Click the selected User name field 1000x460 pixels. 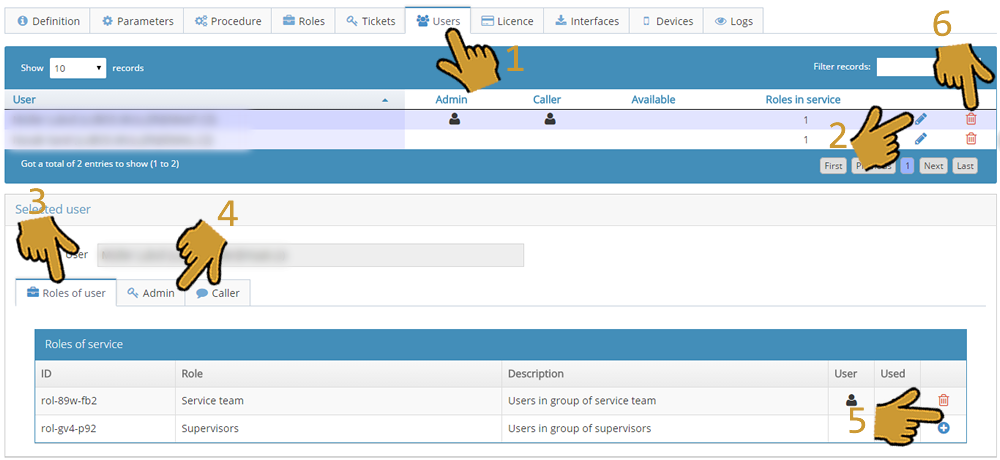[310, 255]
